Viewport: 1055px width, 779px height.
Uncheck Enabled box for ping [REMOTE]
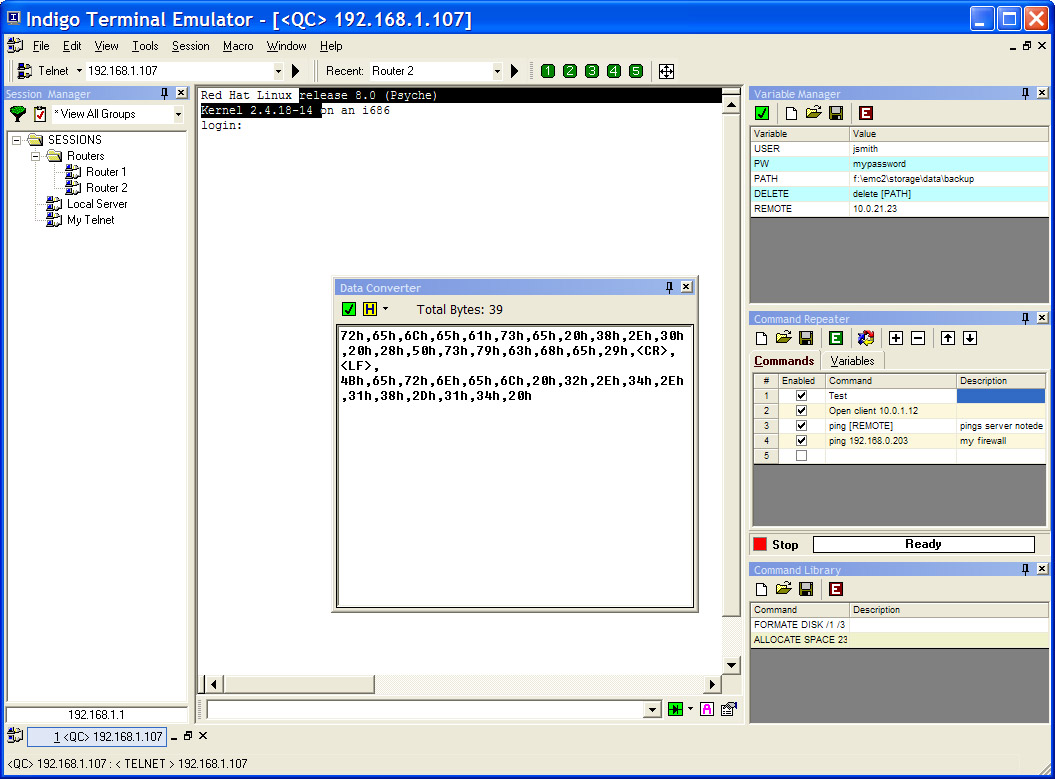pyautogui.click(x=801, y=426)
